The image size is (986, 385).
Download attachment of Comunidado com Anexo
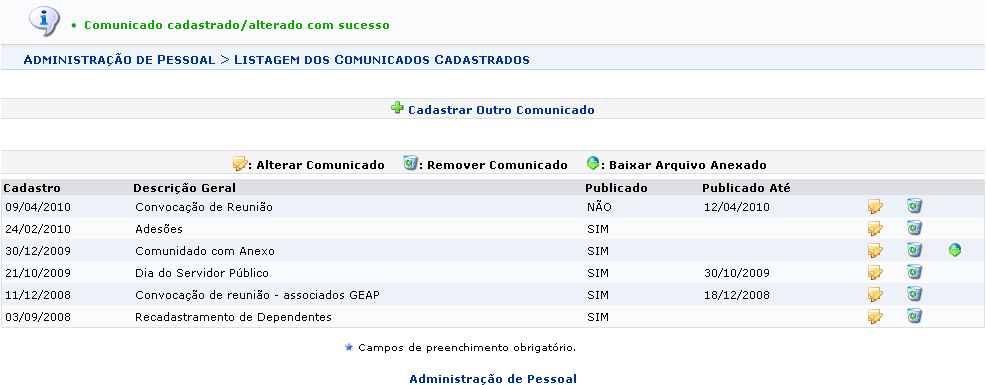pos(955,250)
